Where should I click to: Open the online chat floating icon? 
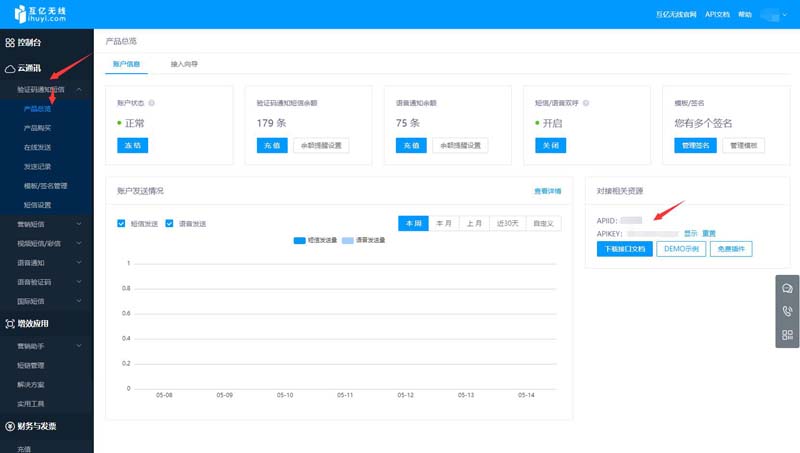[787, 289]
